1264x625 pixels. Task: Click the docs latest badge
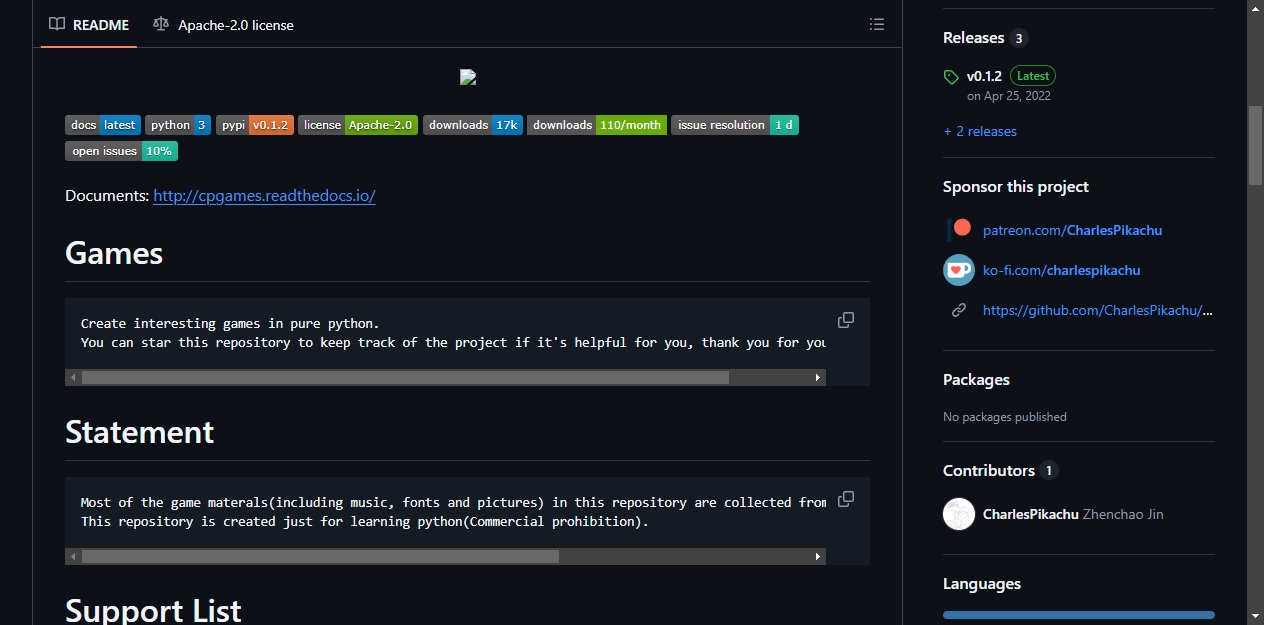tap(103, 125)
